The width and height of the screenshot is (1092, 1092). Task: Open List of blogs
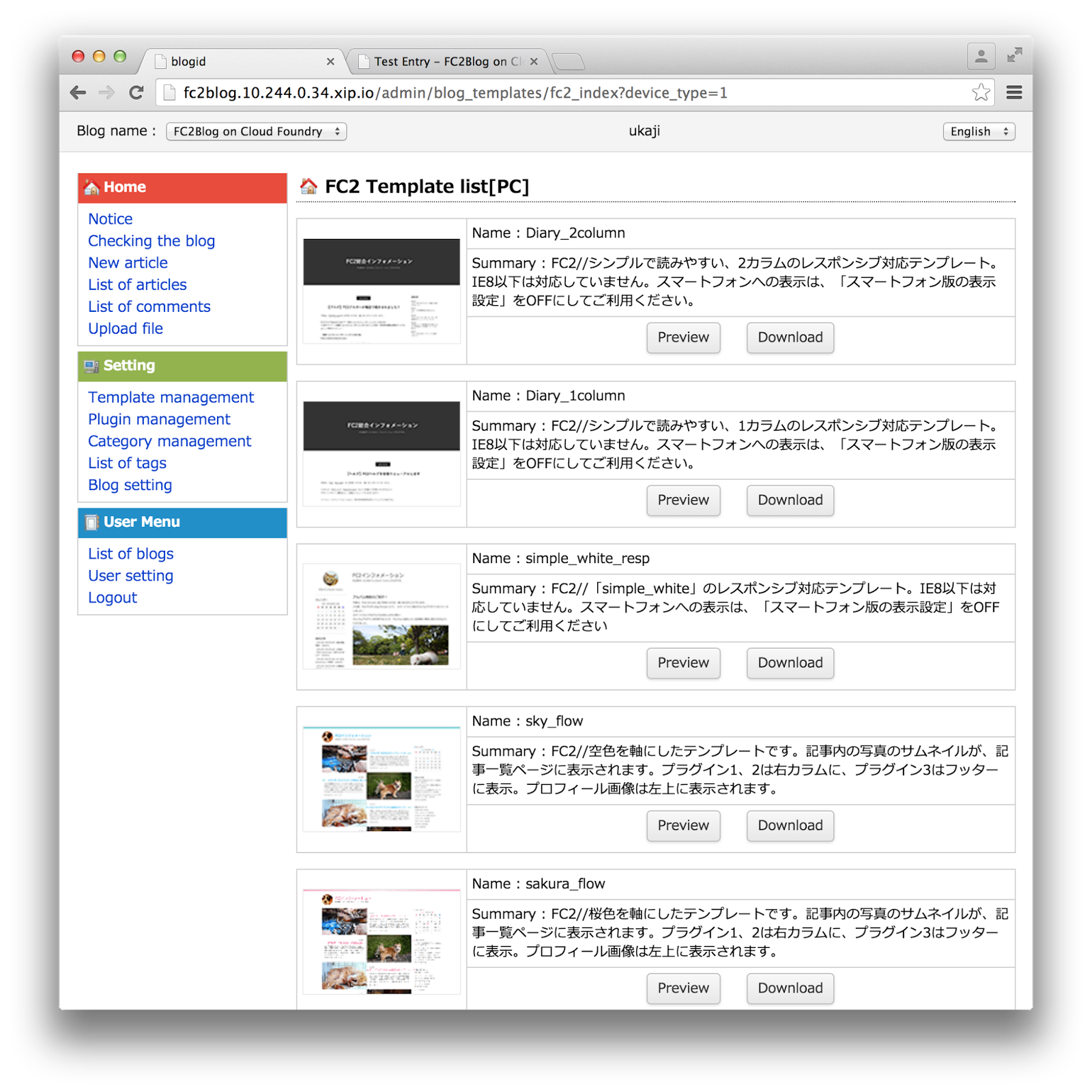click(130, 554)
